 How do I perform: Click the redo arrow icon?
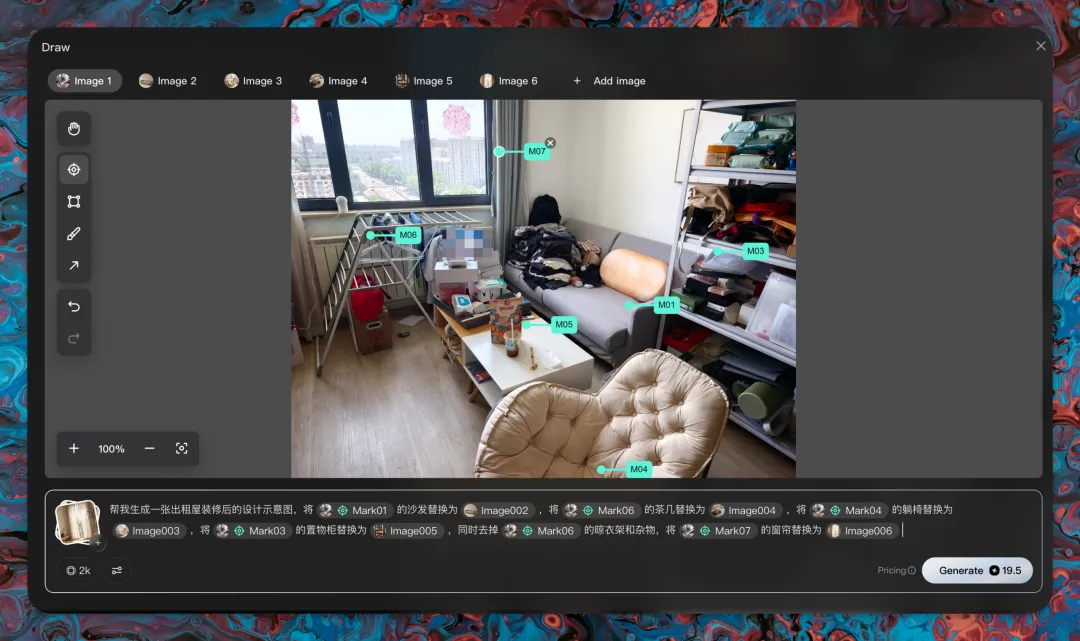[x=74, y=339]
